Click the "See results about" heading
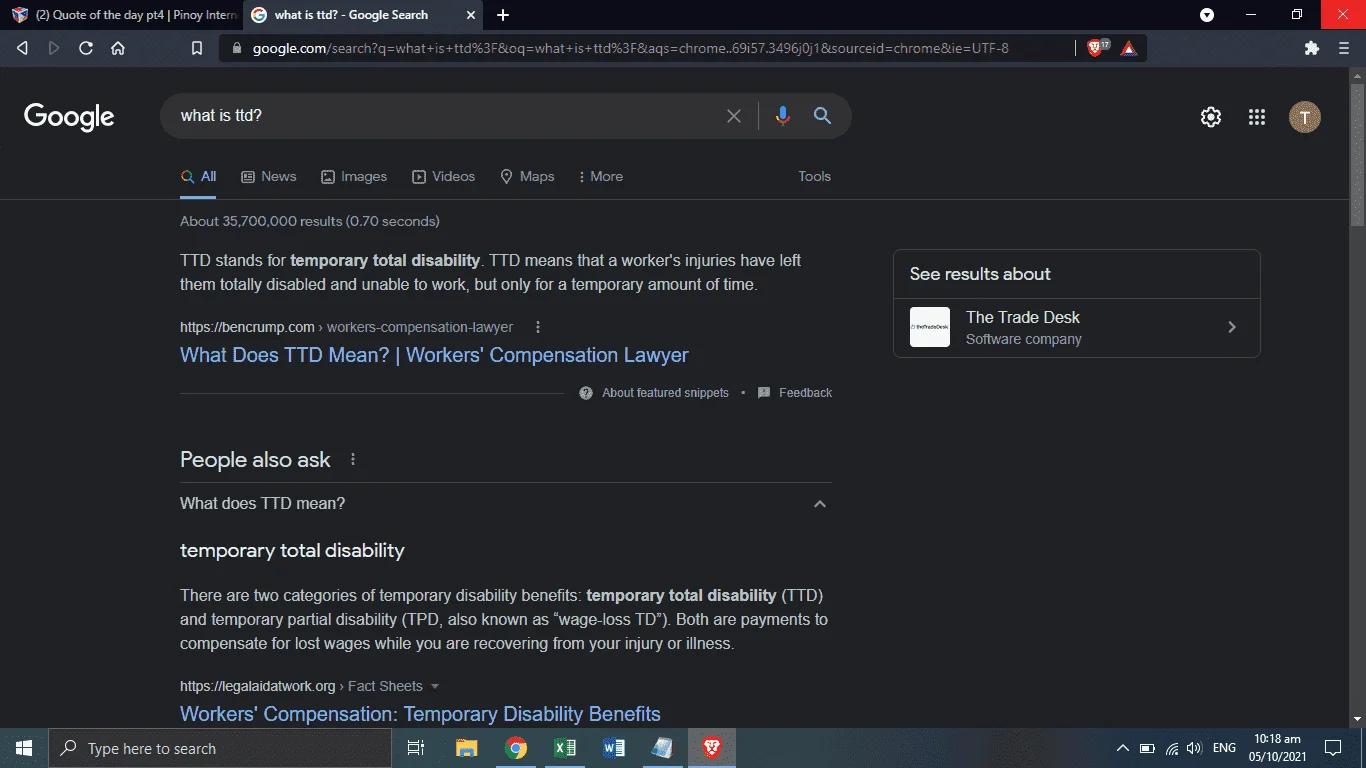Image resolution: width=1366 pixels, height=768 pixels. point(980,274)
